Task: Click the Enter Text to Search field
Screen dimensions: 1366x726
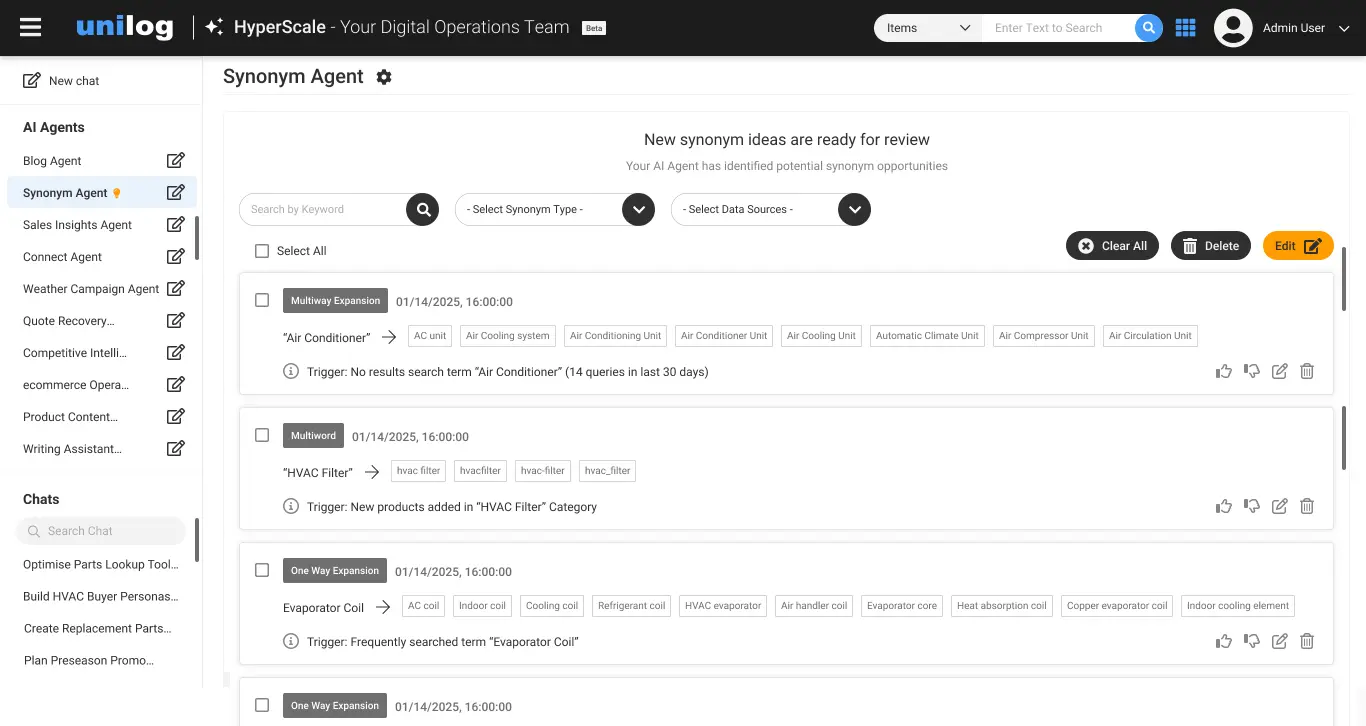Action: 1058,28
